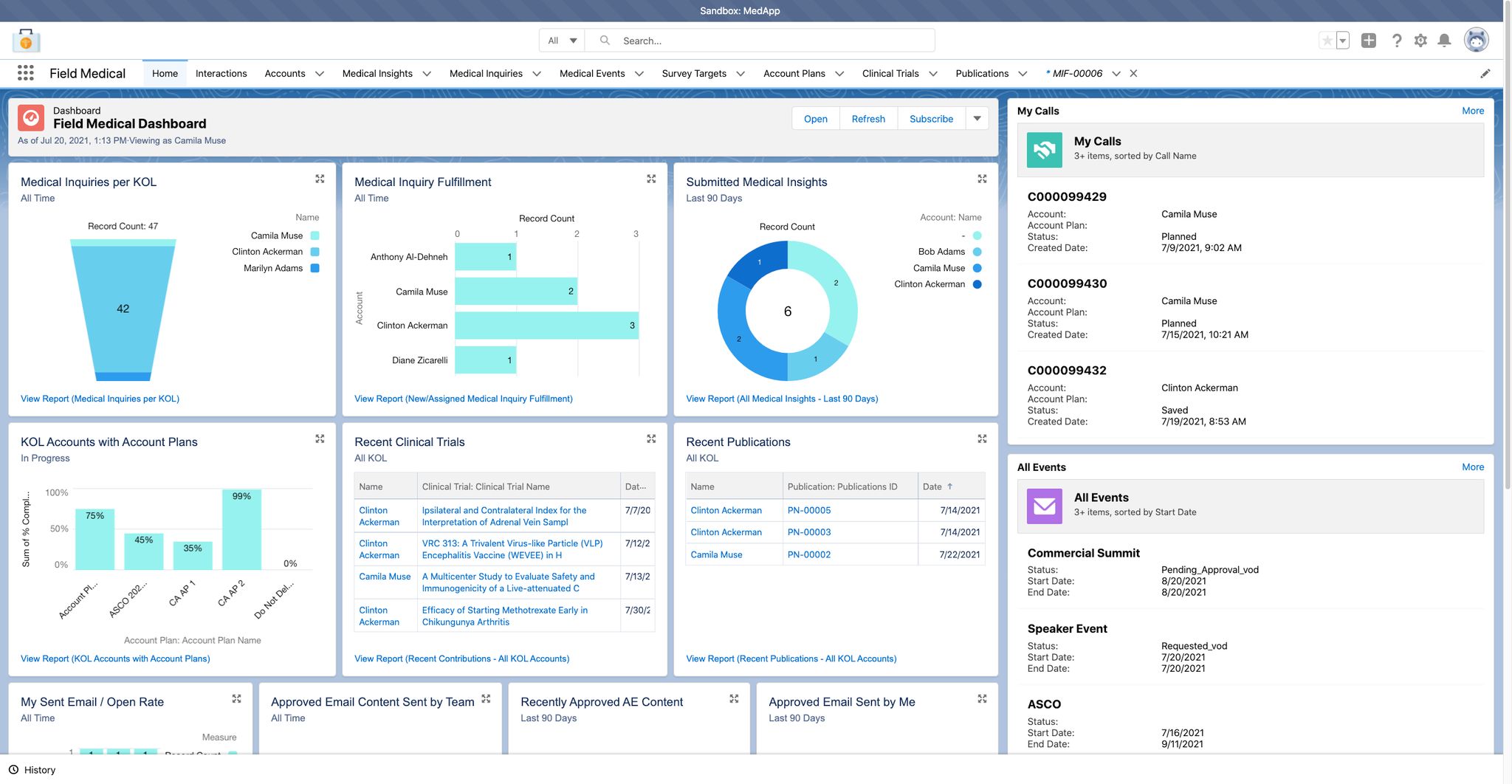Open the Clinical Trials tab
1512x784 pixels.
tap(890, 73)
